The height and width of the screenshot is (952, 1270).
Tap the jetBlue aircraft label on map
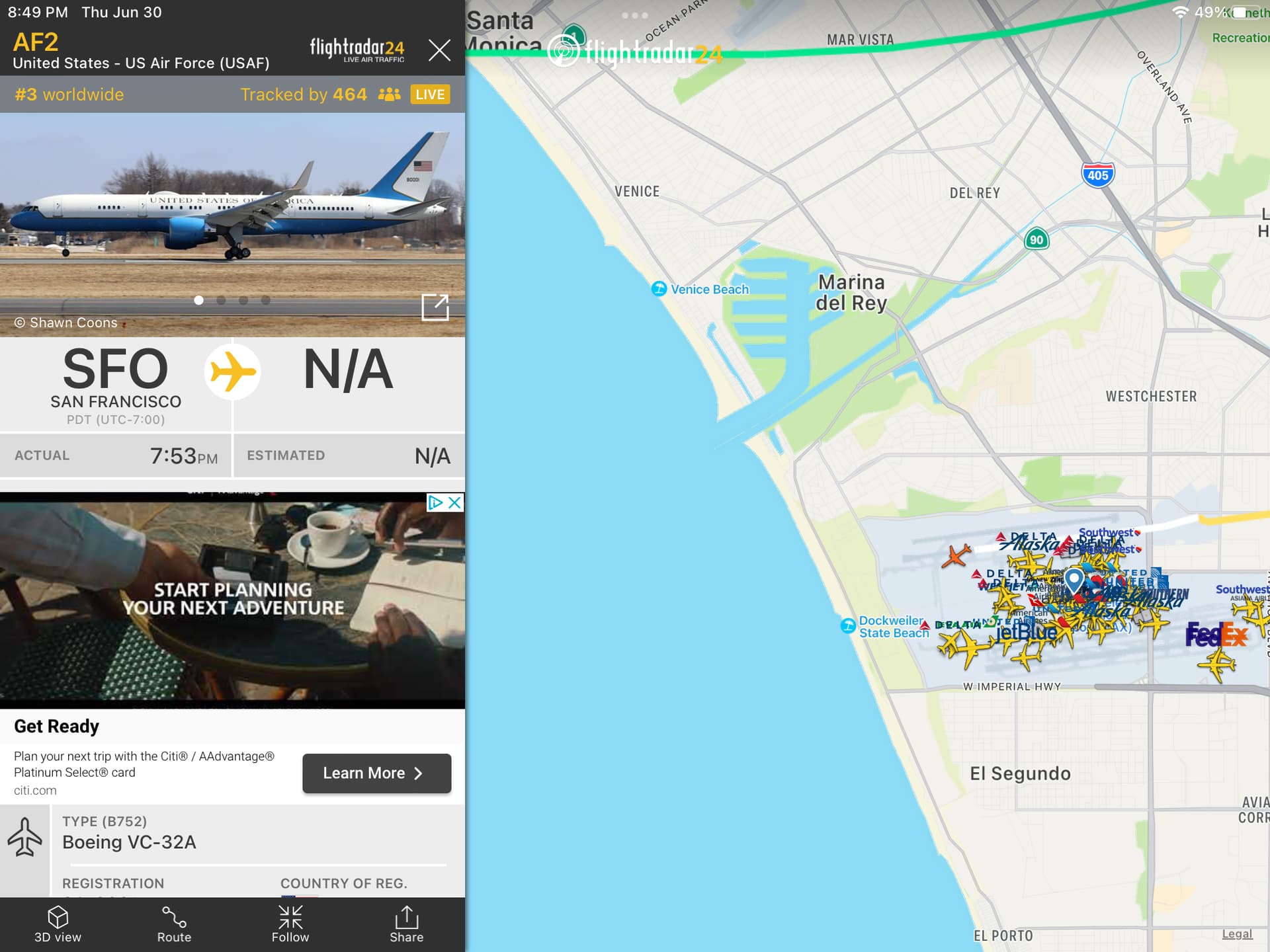click(x=1027, y=633)
